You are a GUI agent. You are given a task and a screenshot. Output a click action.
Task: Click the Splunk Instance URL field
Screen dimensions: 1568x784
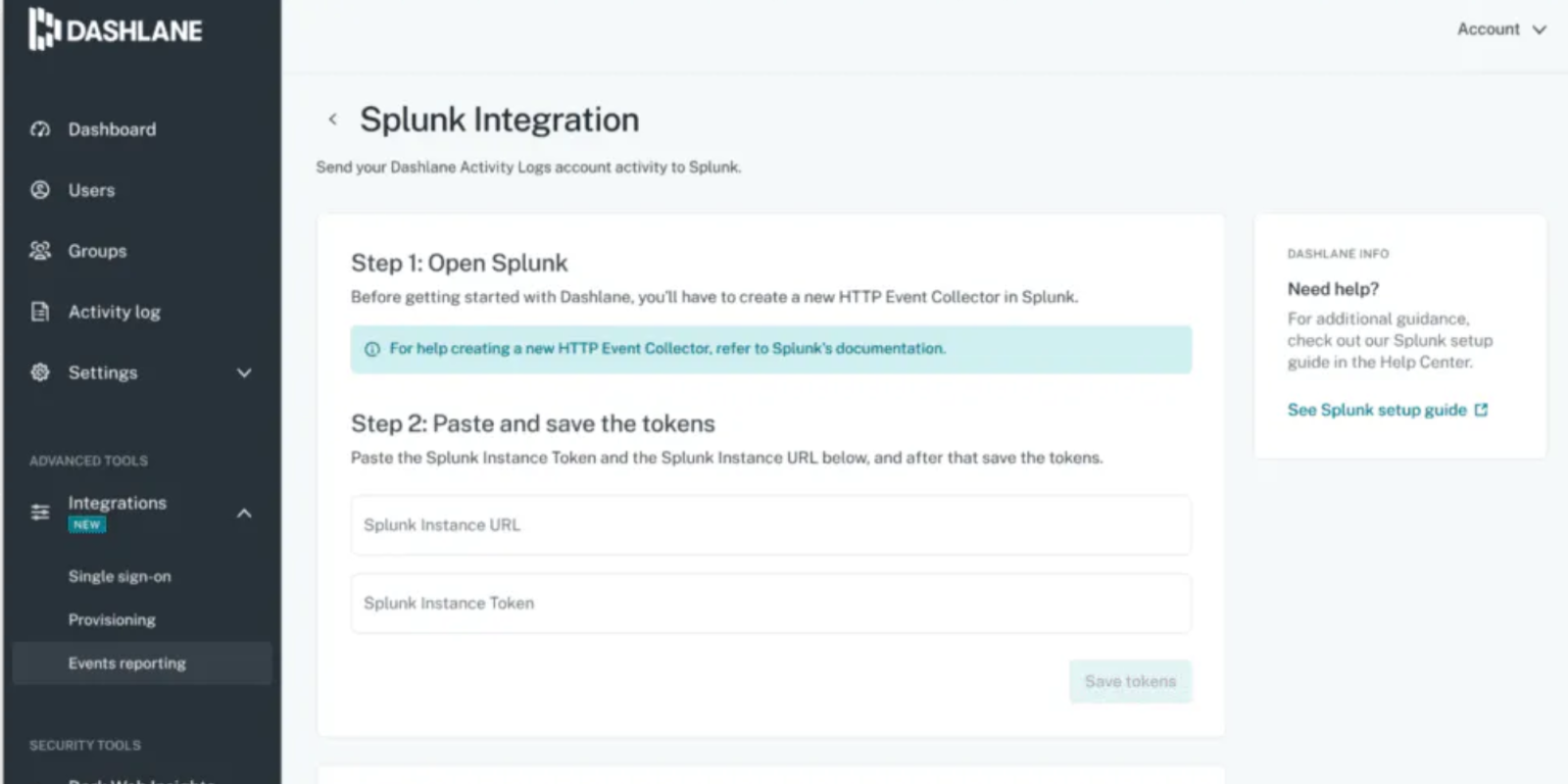click(770, 525)
